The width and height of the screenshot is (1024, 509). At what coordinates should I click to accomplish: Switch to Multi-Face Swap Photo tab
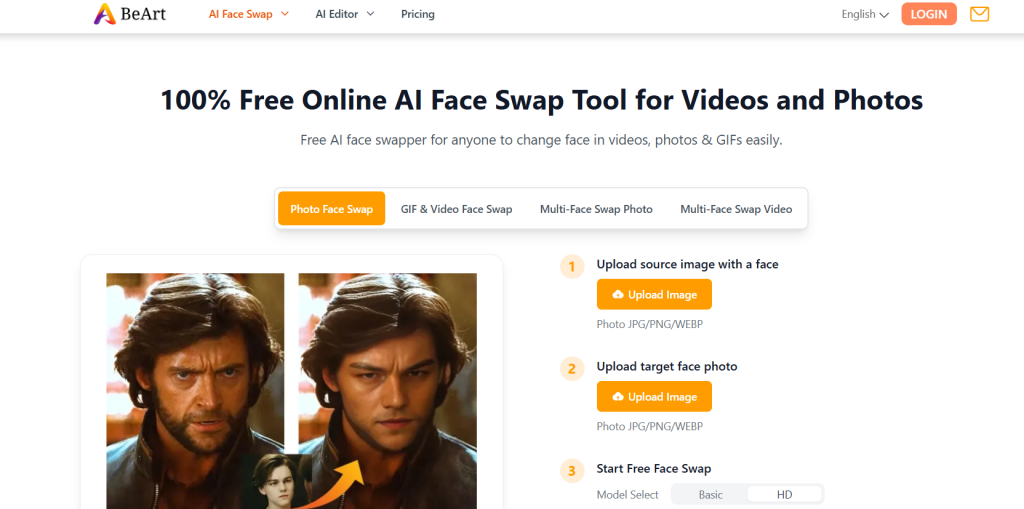pos(596,209)
